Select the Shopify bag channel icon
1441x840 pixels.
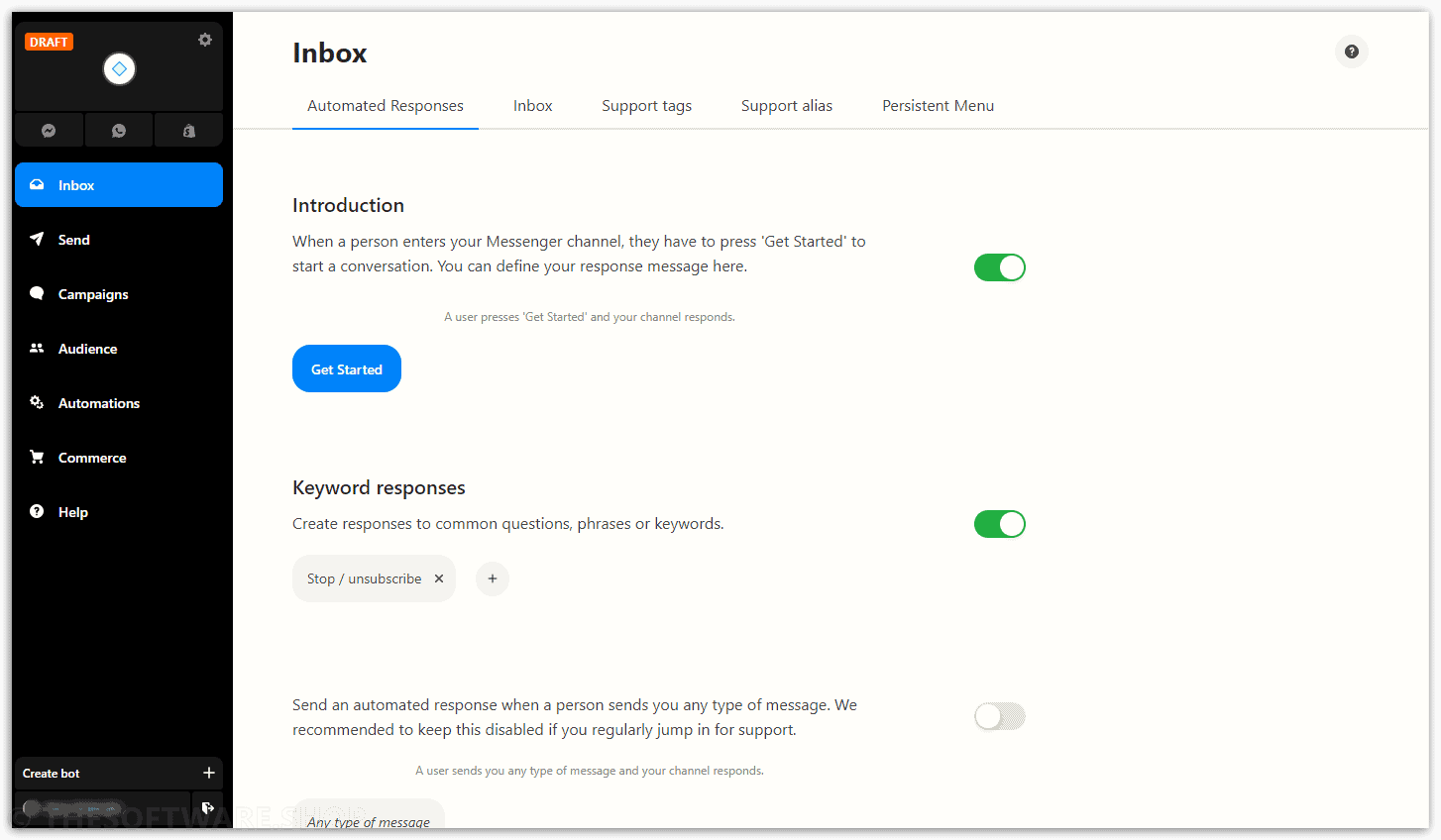coord(188,130)
